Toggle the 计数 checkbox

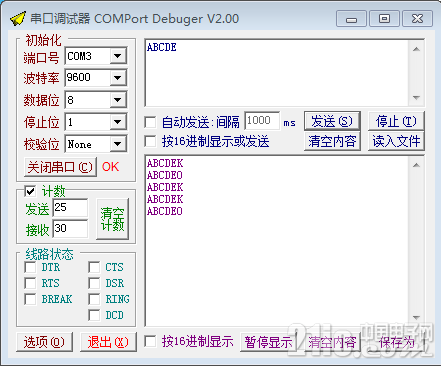30,191
